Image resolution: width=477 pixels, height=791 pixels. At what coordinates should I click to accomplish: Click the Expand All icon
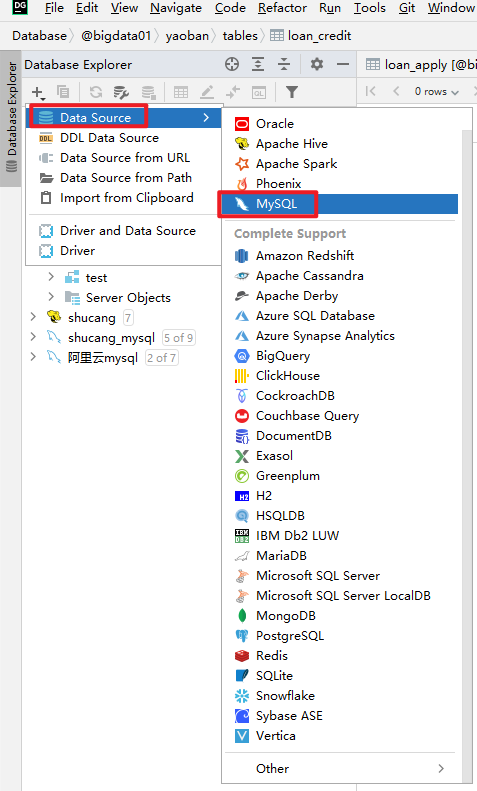coord(258,64)
